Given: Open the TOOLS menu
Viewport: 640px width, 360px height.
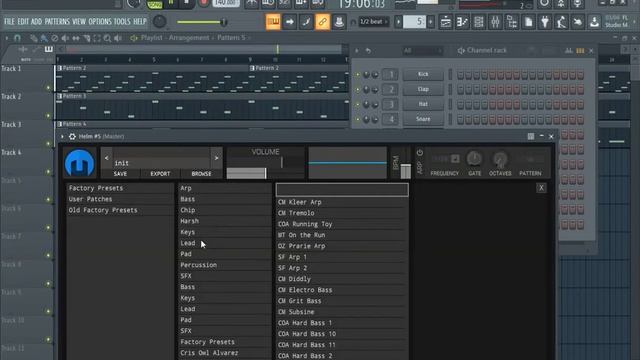Looking at the screenshot, I should coord(122,21).
